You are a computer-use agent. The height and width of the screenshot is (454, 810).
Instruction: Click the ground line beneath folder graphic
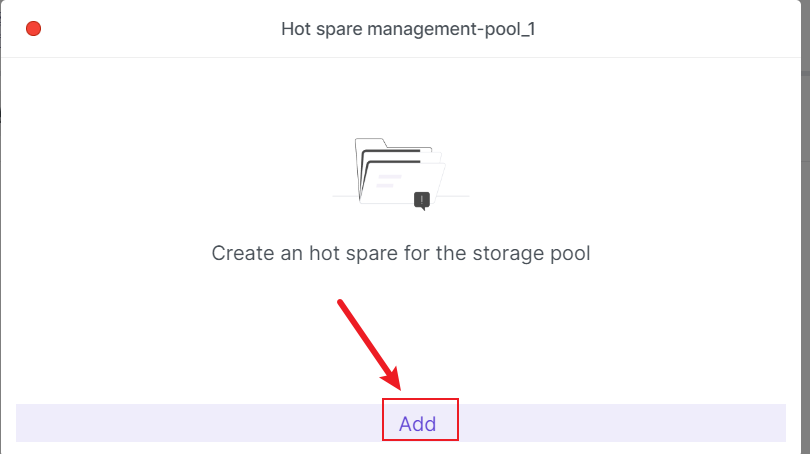[455, 196]
